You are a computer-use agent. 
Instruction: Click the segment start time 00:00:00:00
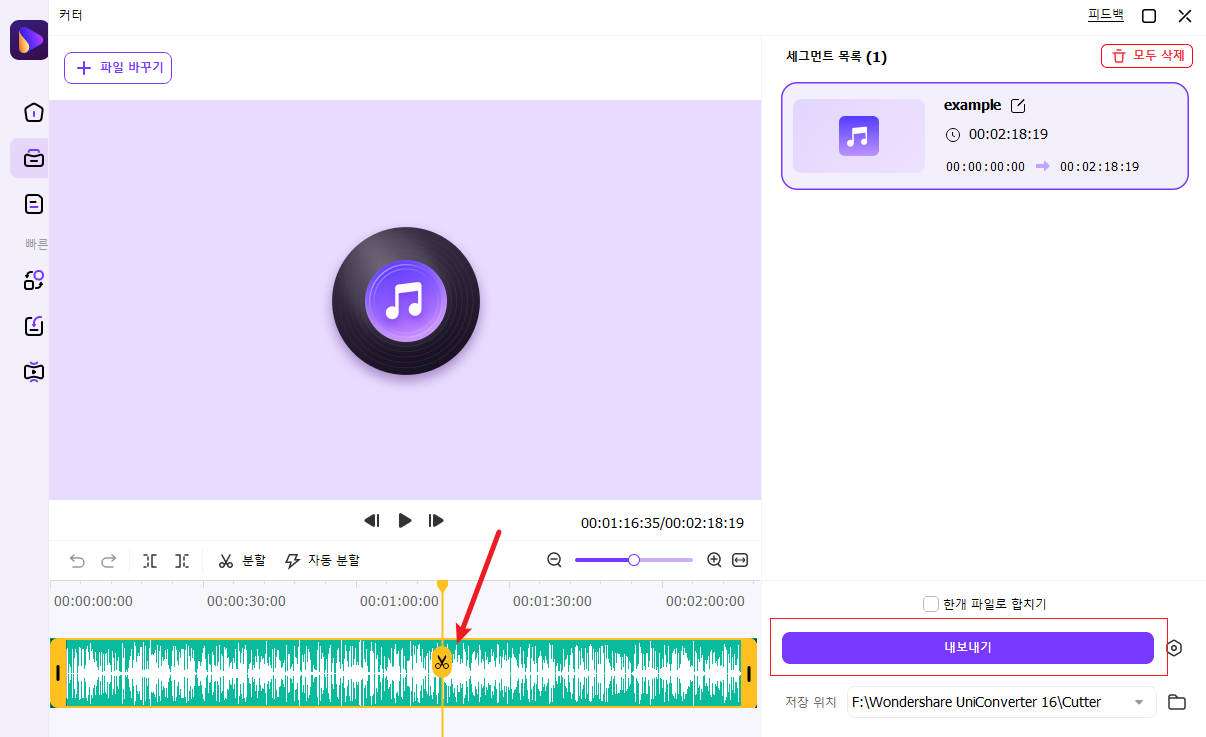pos(985,167)
